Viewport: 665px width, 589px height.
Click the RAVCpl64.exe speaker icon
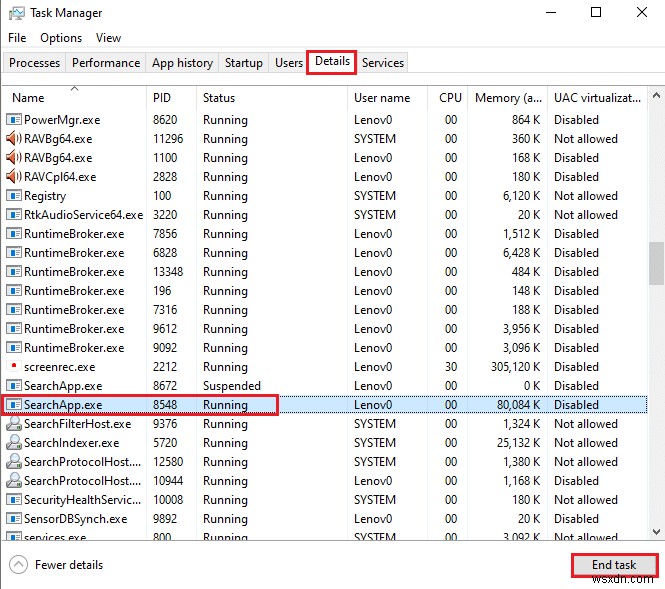pos(14,177)
